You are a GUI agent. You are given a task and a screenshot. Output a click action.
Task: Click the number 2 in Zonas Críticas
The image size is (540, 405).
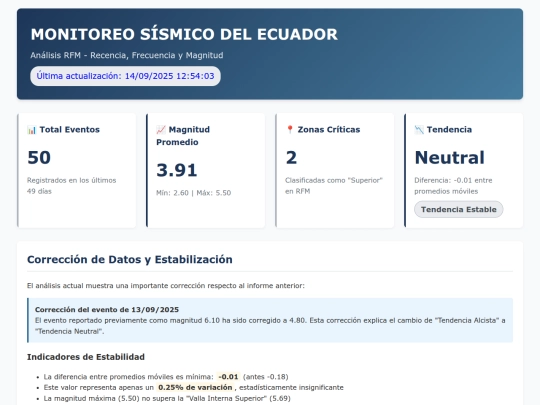coord(291,157)
